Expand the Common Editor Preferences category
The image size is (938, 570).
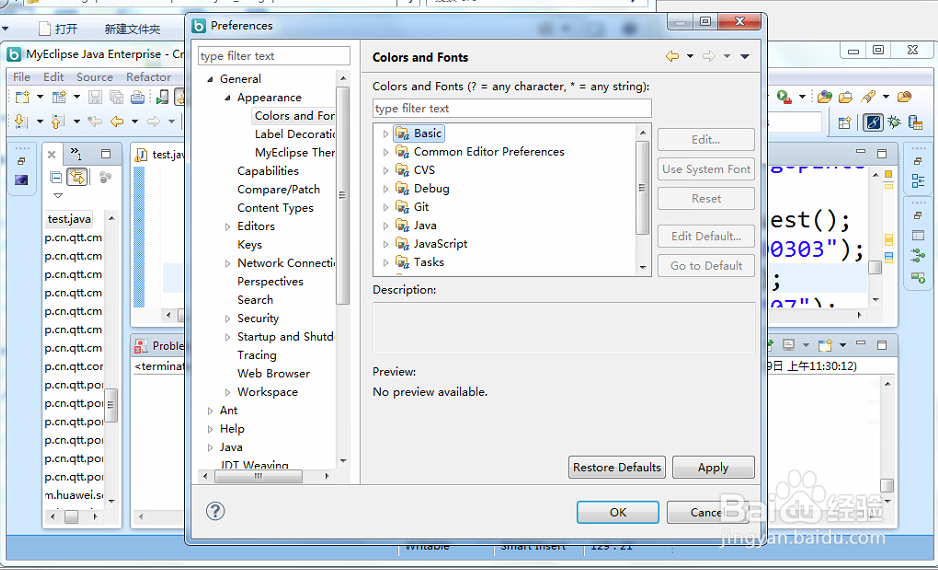[386, 152]
